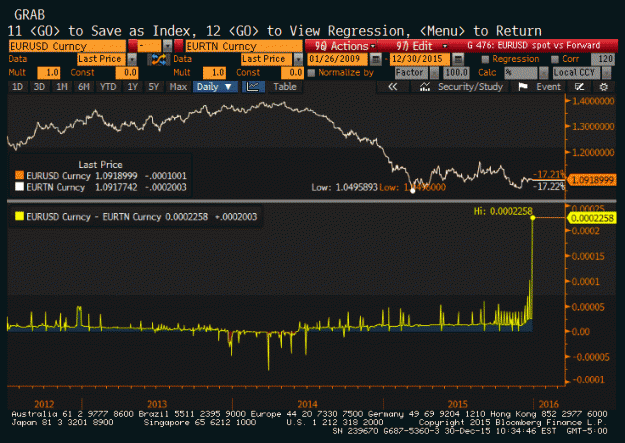
Task: Select the 6M range tab
Action: [84, 87]
